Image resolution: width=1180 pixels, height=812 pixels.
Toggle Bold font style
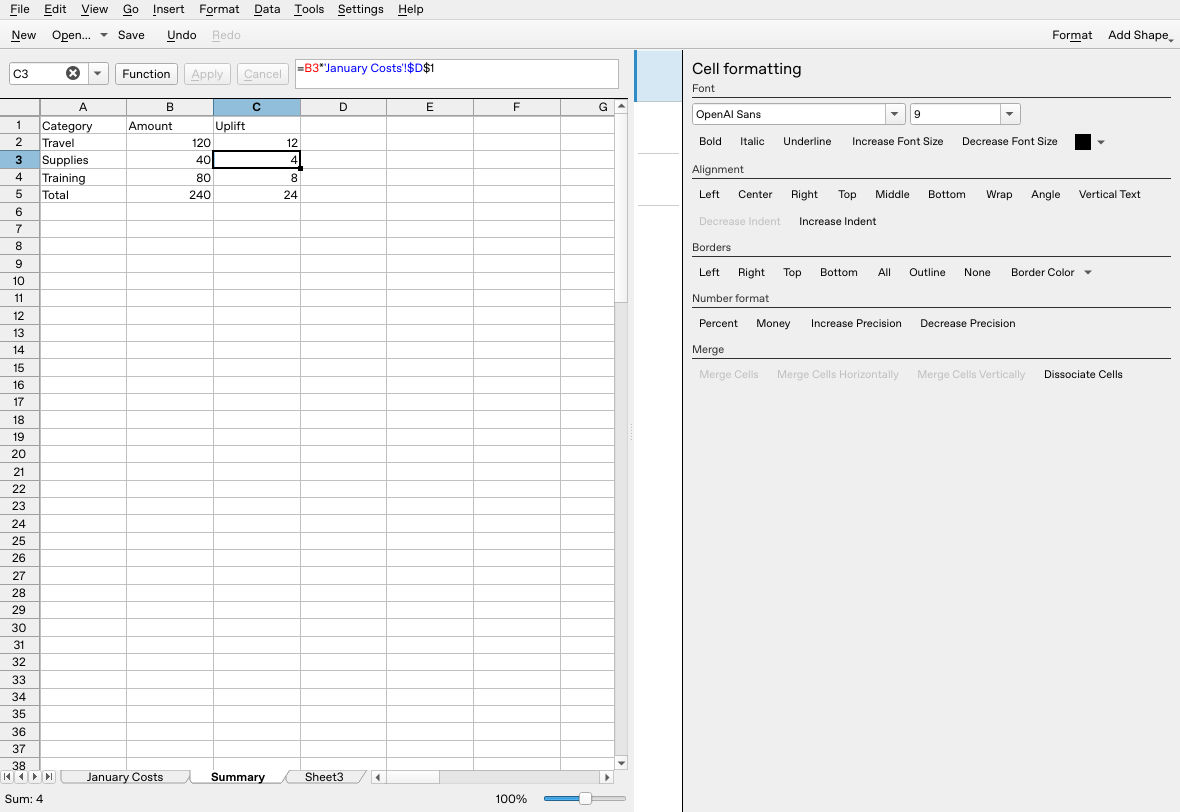(710, 141)
